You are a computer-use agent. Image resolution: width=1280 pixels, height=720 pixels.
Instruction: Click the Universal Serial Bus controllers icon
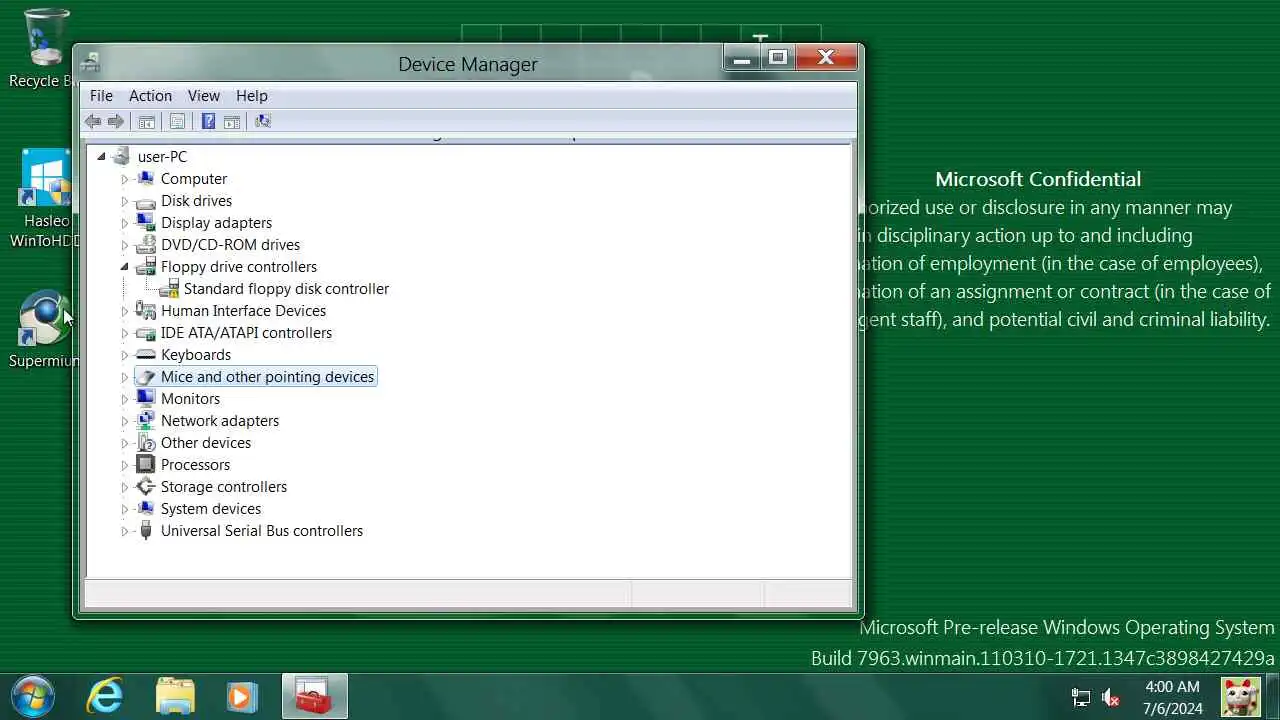[x=146, y=531]
